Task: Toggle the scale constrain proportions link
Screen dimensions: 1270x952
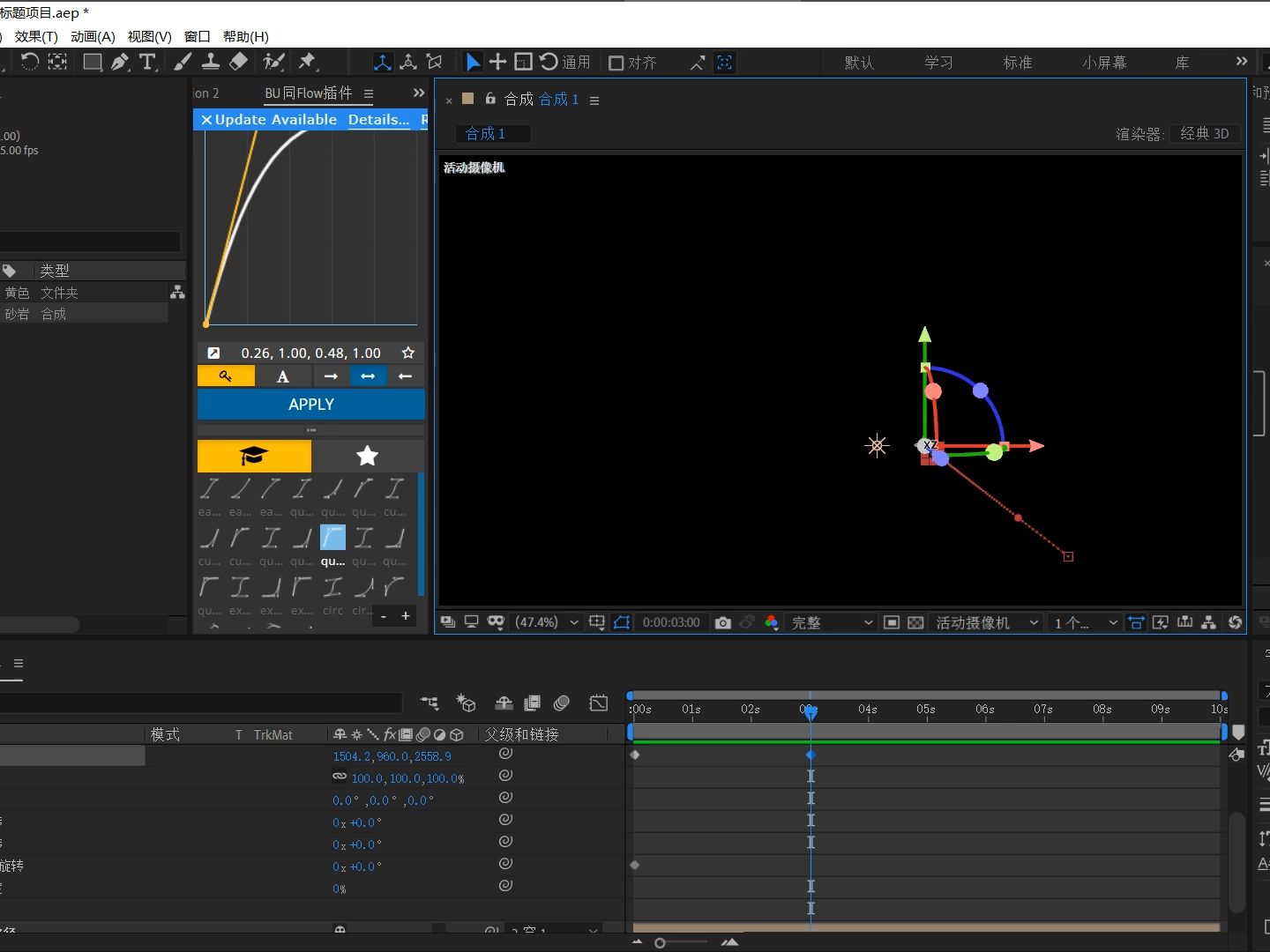Action: click(x=340, y=777)
